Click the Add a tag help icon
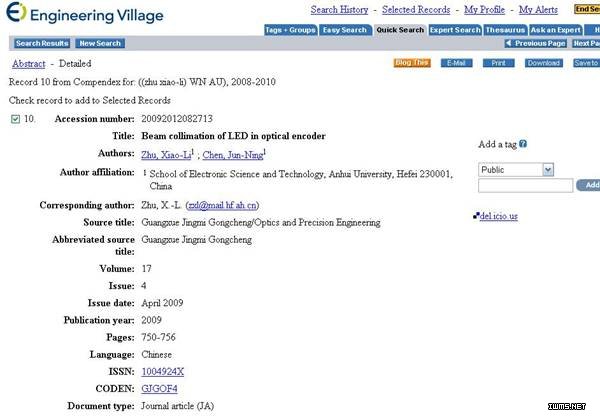The width and height of the screenshot is (600, 418). [x=523, y=144]
